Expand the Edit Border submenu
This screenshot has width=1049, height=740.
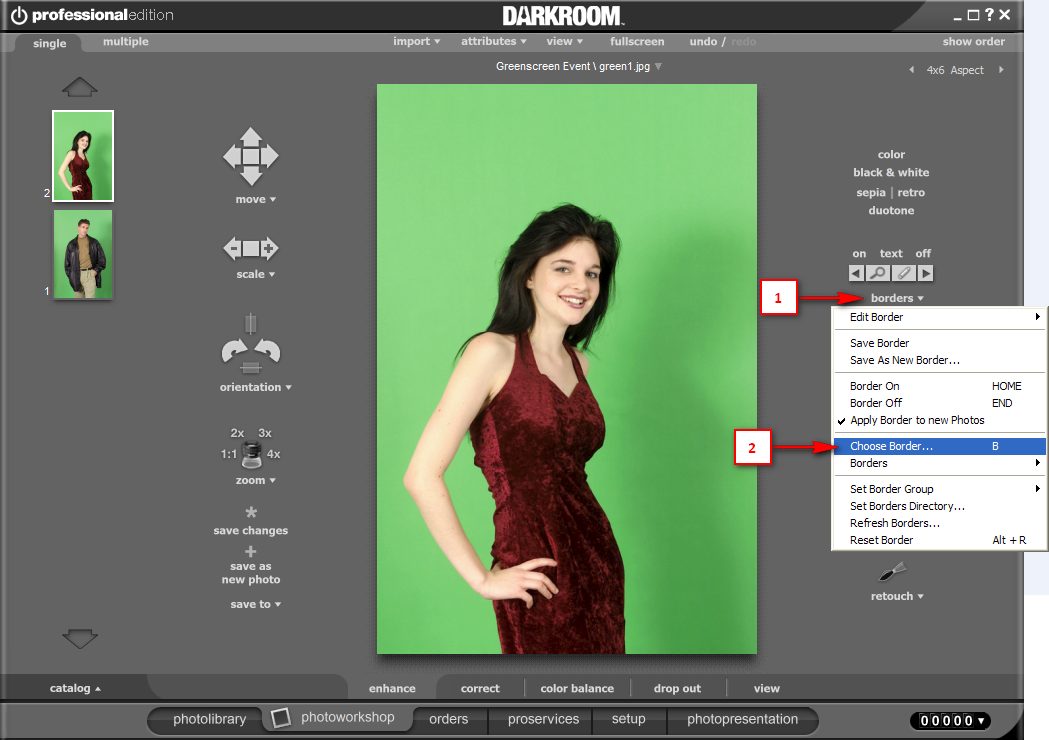[939, 317]
